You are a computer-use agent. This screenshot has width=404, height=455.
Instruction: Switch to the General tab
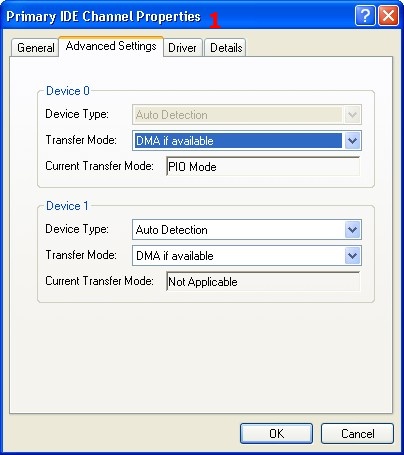35,47
